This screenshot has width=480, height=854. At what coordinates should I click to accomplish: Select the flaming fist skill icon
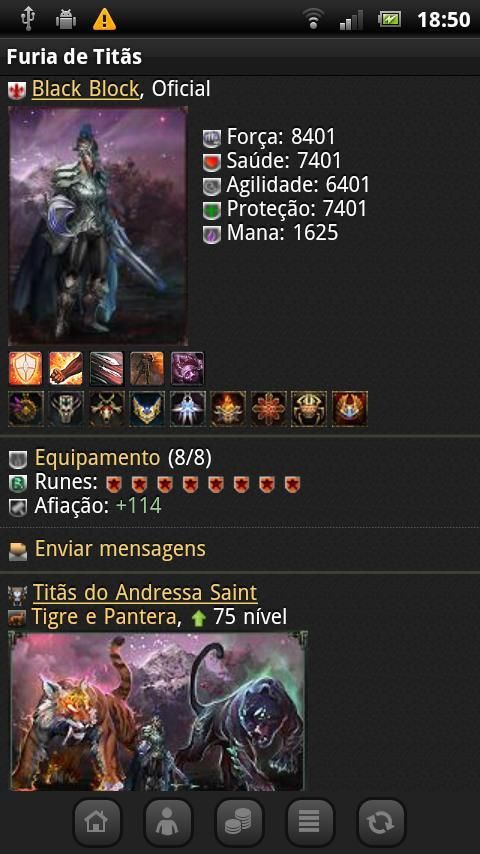click(66, 368)
